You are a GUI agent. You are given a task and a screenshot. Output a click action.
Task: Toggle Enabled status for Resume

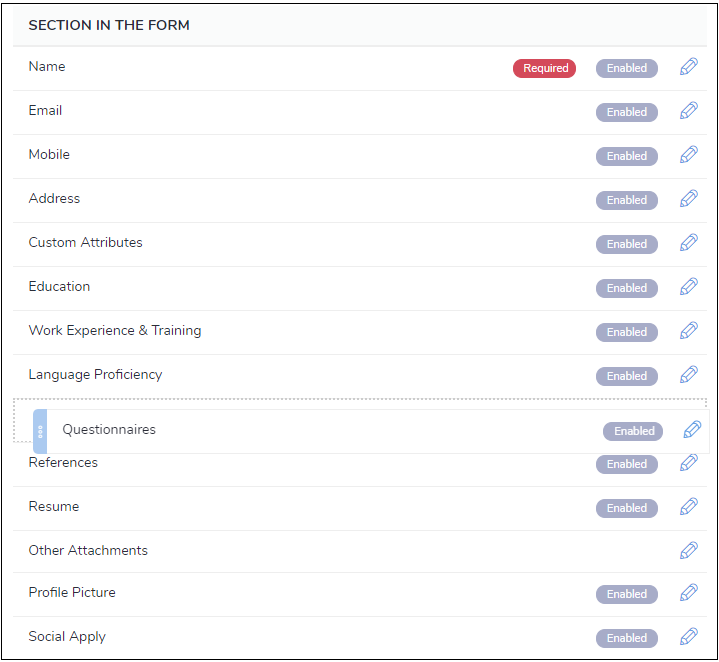pos(627,508)
